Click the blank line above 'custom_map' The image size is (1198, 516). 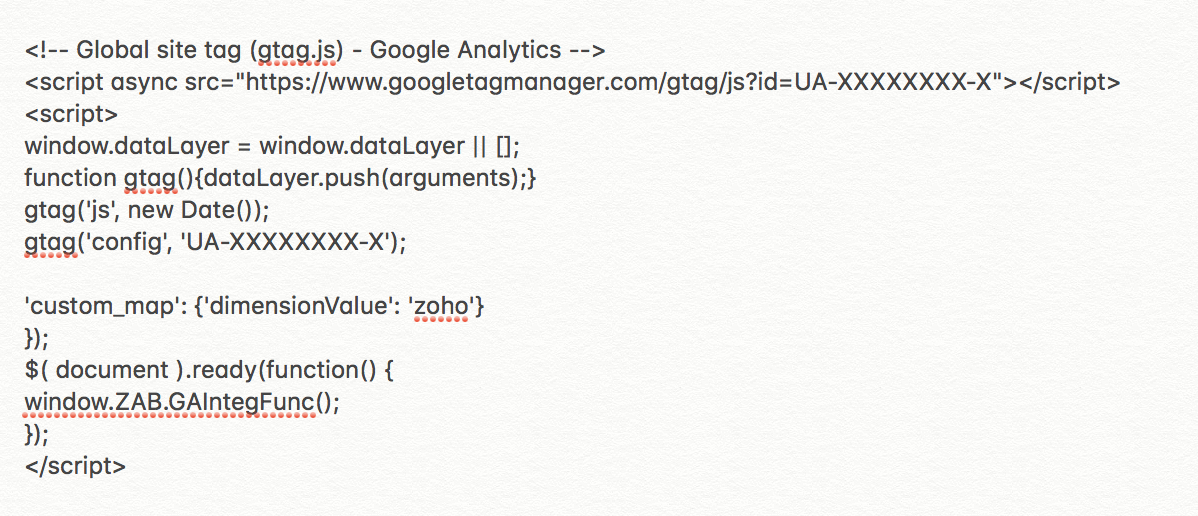300,274
